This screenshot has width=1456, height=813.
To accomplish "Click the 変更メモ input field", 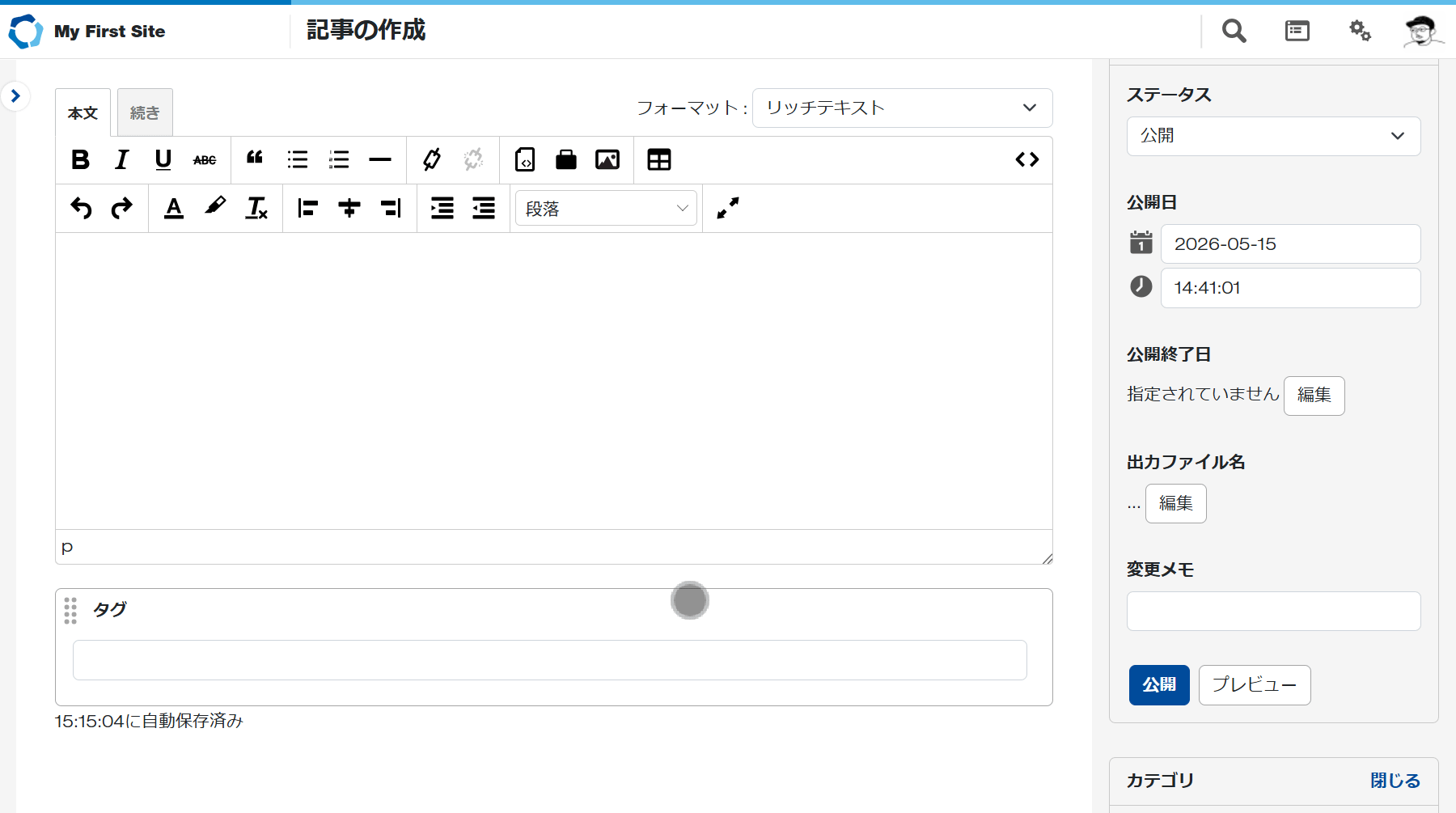I will click(1273, 611).
